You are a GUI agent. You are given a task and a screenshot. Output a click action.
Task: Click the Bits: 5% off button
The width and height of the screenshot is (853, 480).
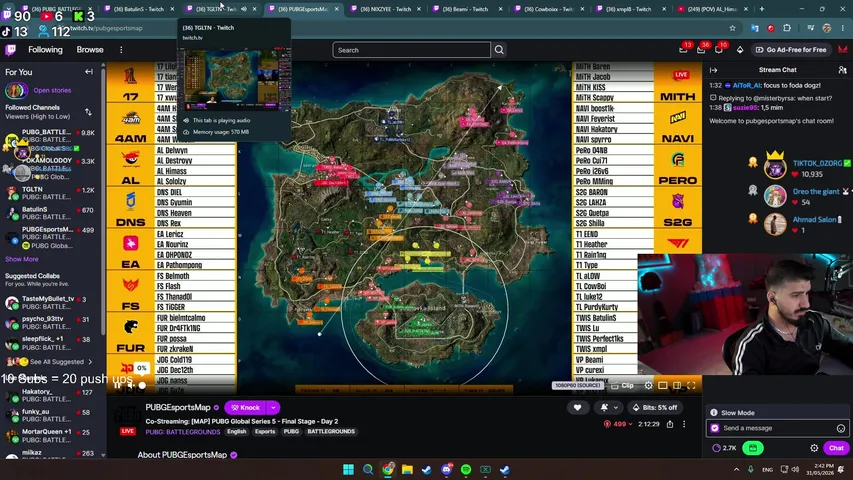point(655,408)
